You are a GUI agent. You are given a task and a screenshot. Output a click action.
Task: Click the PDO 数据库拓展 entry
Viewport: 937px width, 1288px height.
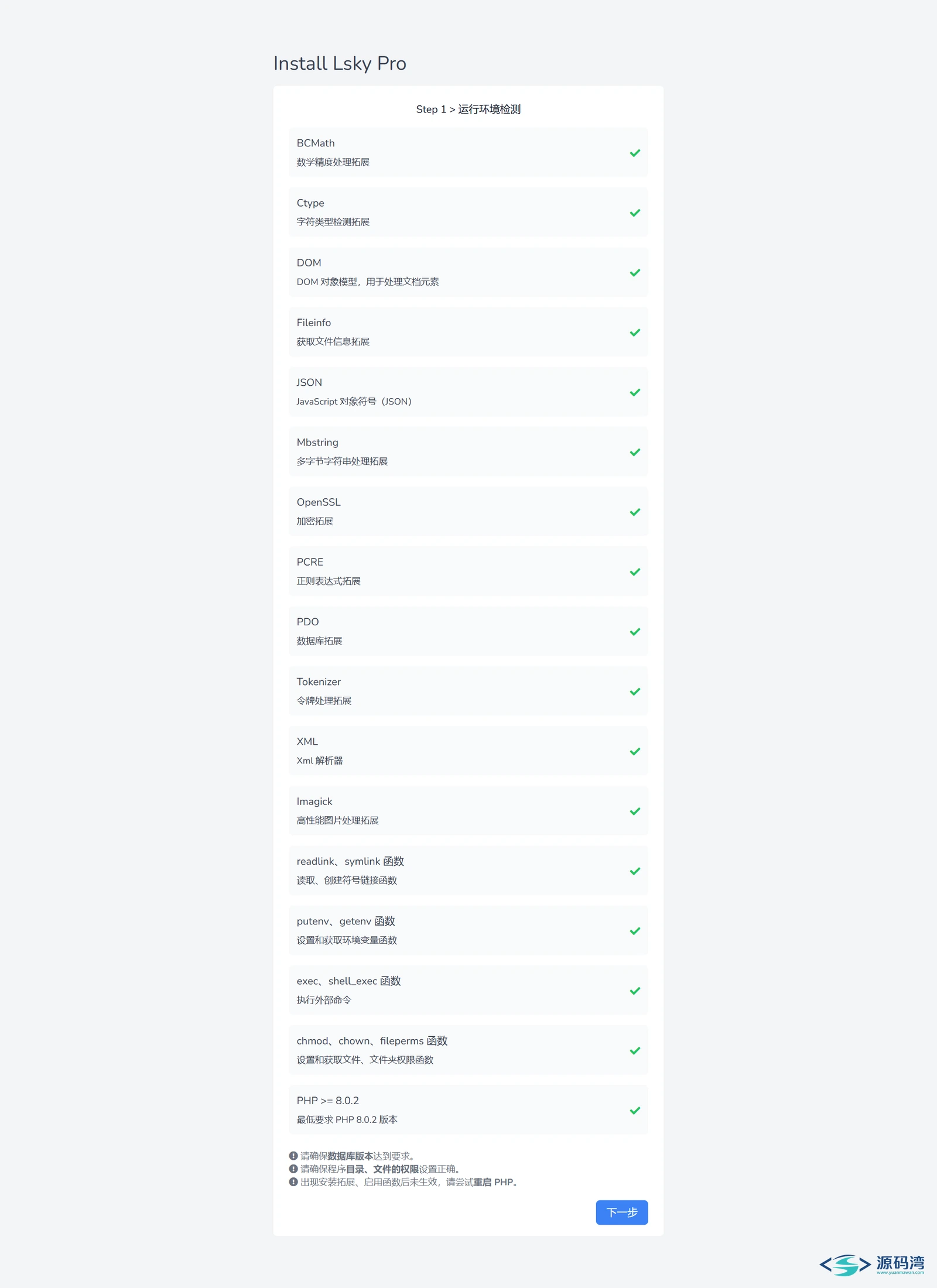[x=468, y=631]
